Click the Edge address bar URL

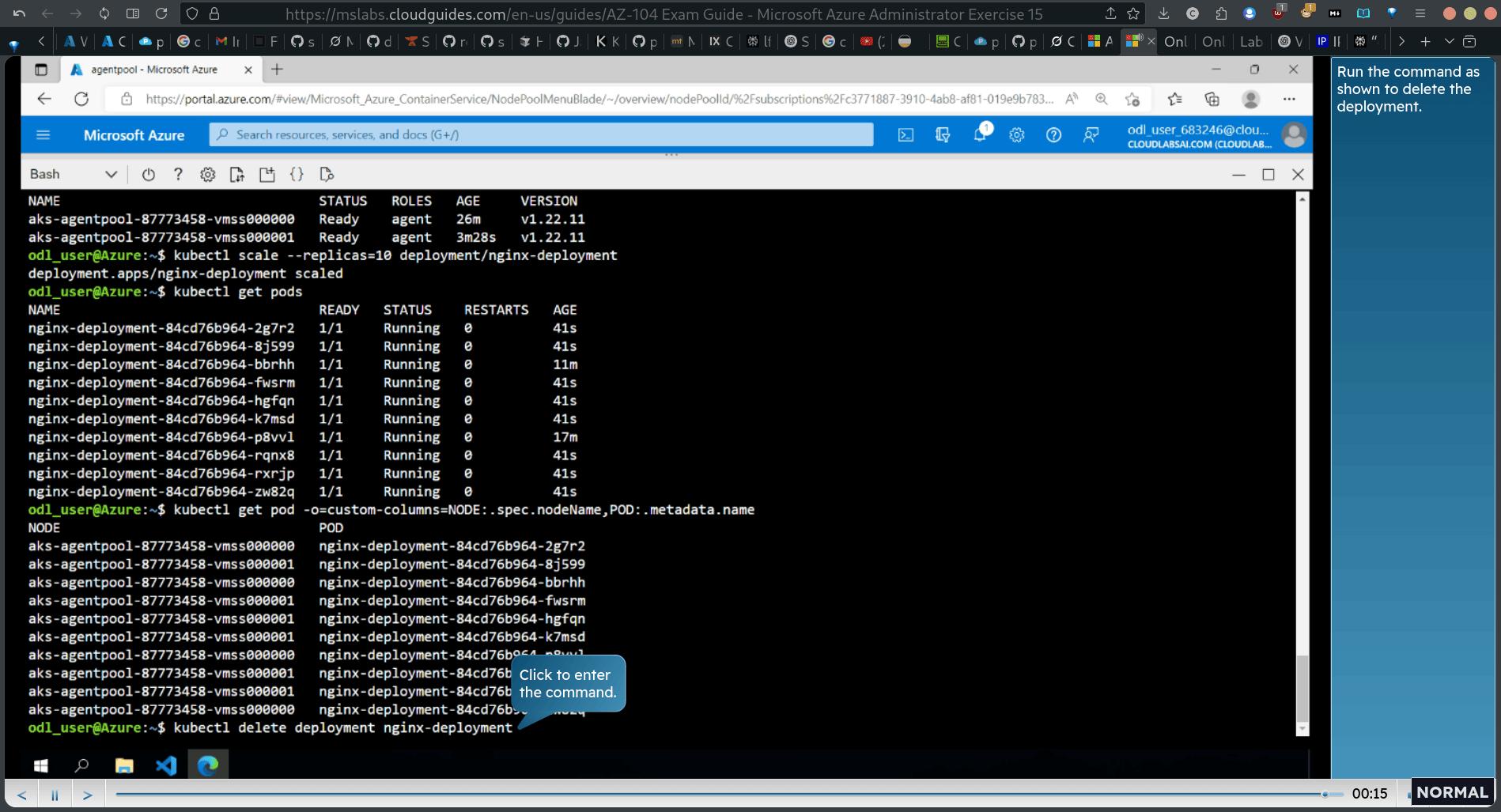599,99
